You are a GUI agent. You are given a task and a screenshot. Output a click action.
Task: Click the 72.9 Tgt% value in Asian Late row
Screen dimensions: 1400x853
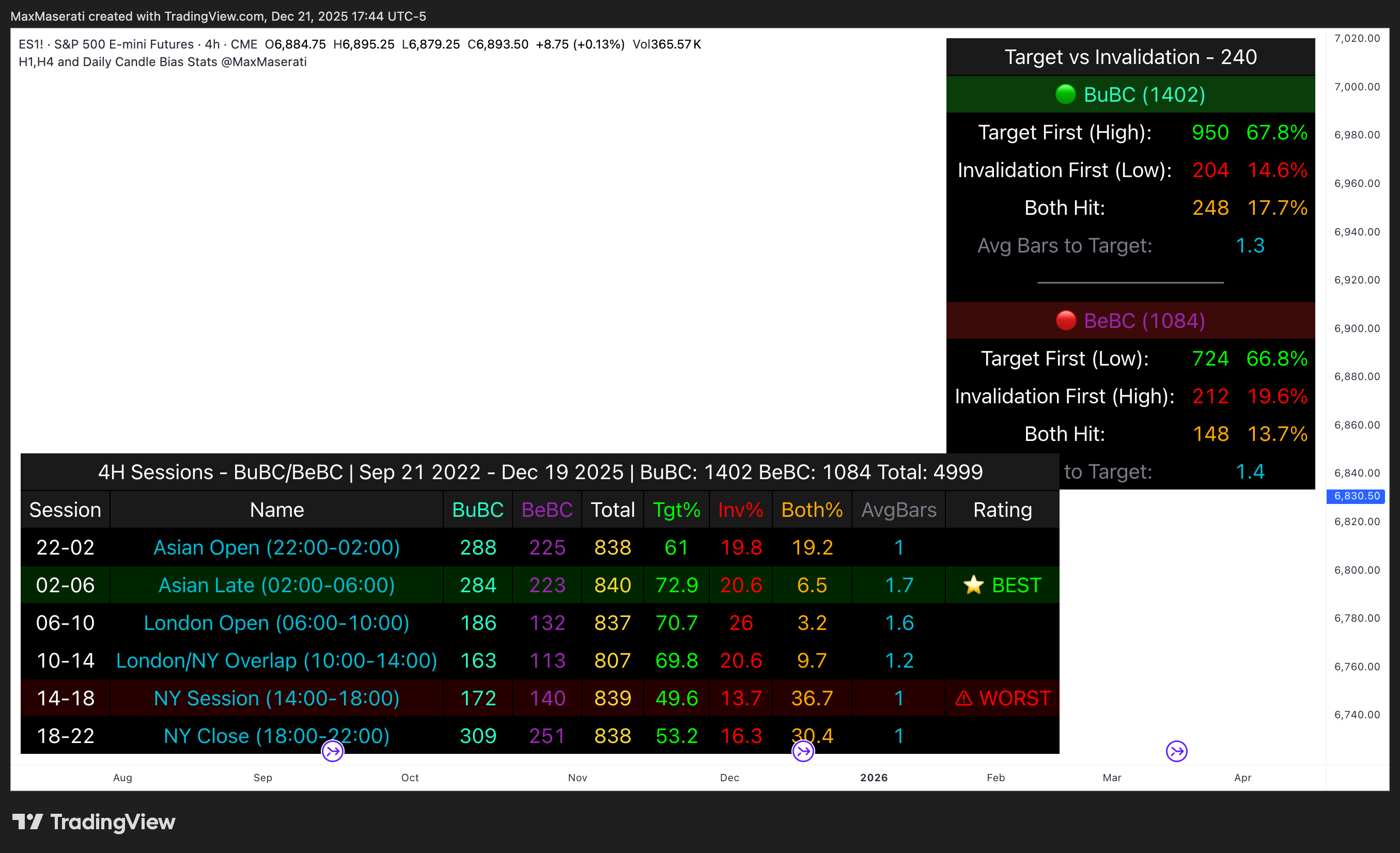click(x=676, y=585)
